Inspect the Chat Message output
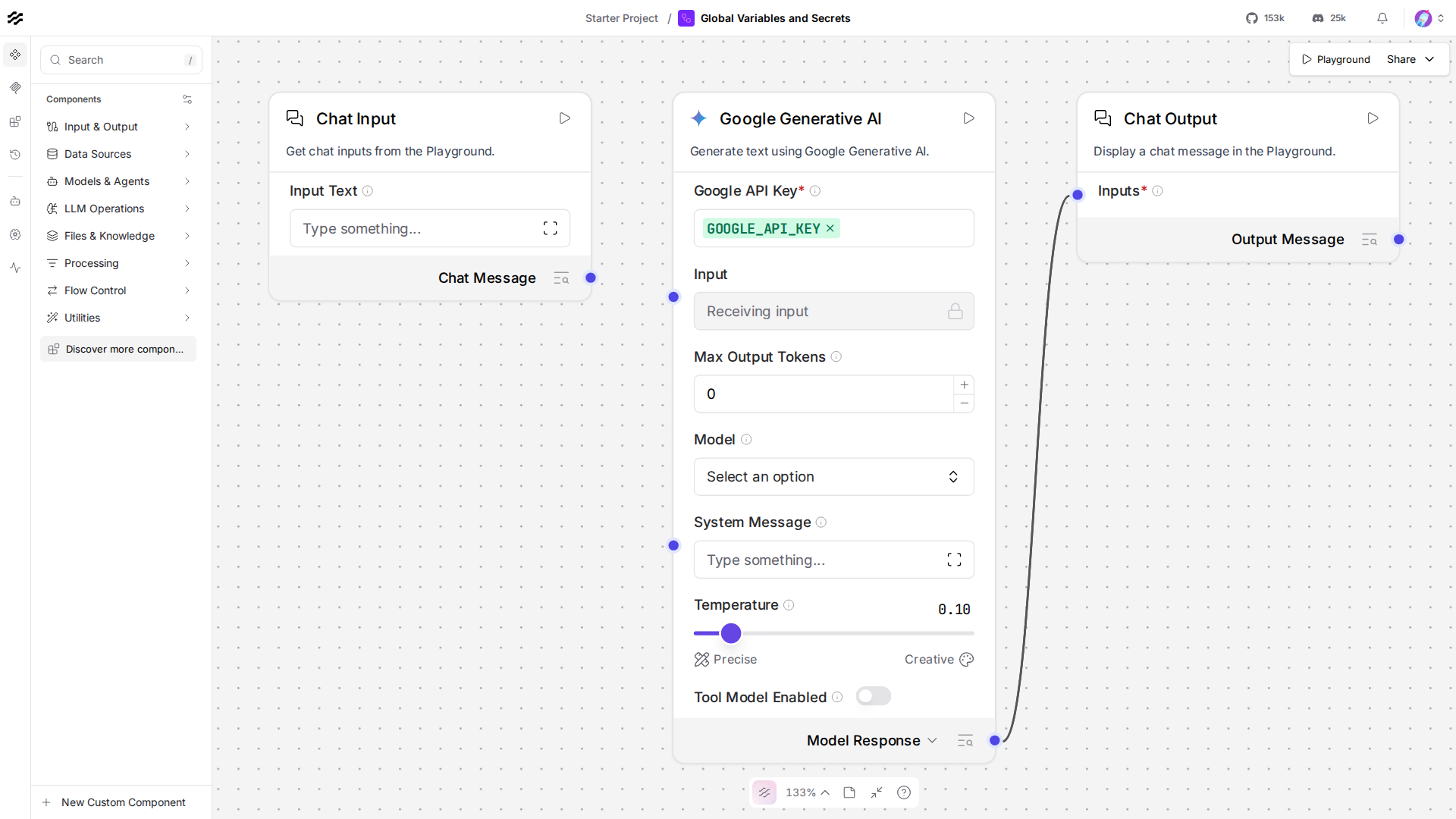 pos(561,278)
